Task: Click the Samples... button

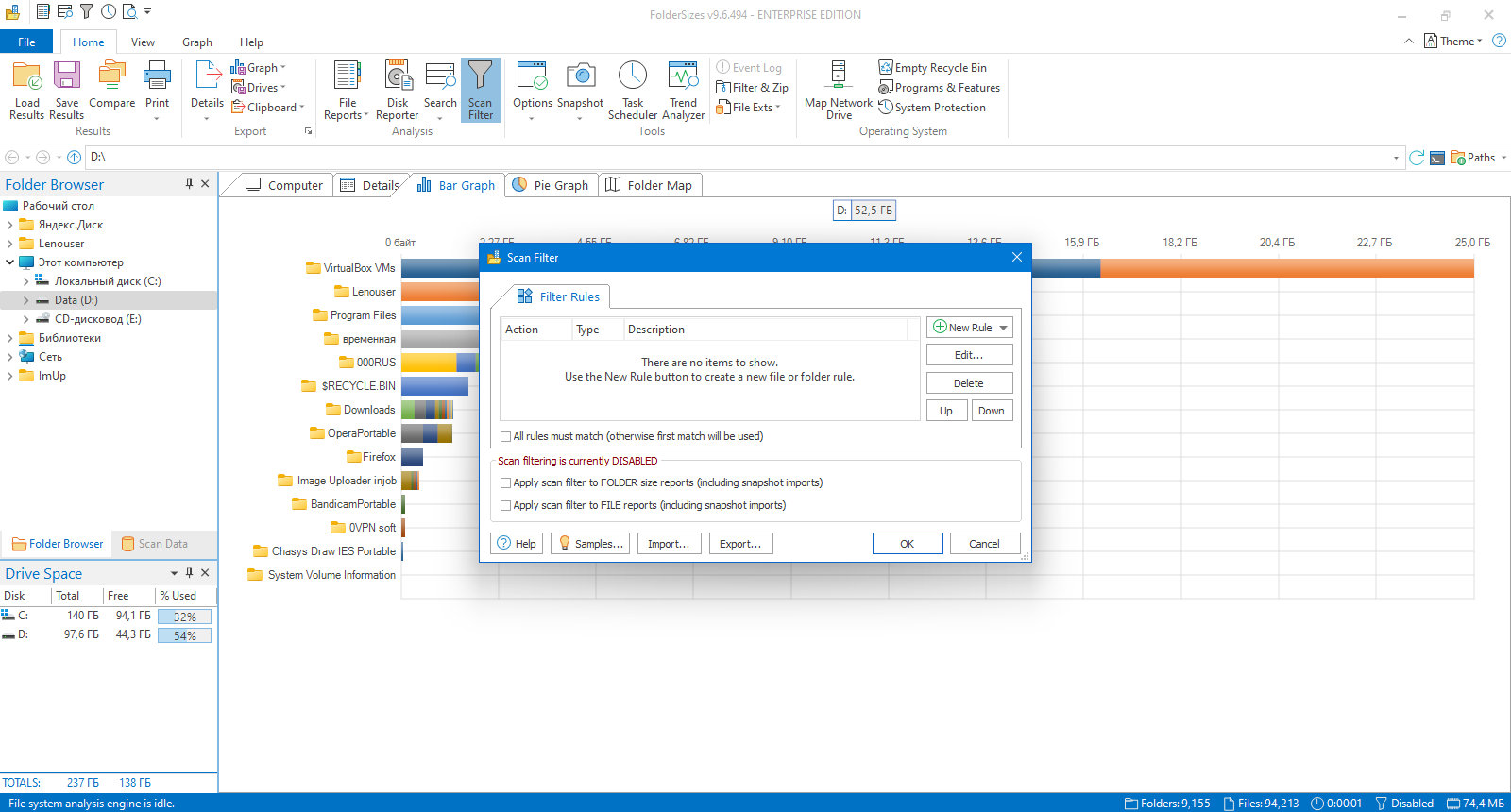Action: pyautogui.click(x=589, y=544)
